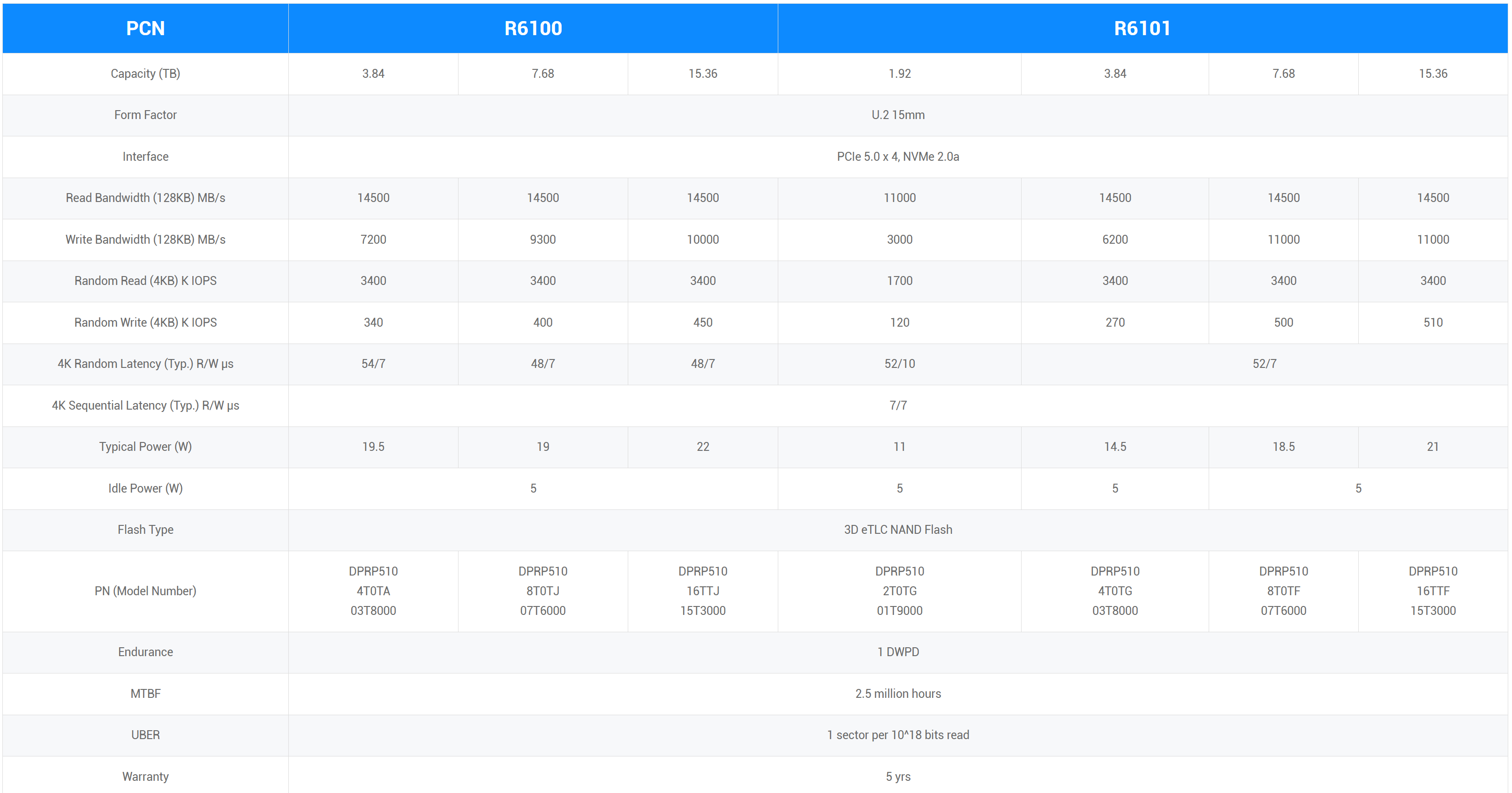The height and width of the screenshot is (793, 1512).
Task: Click the 19.5 typical power value
Action: click(373, 447)
